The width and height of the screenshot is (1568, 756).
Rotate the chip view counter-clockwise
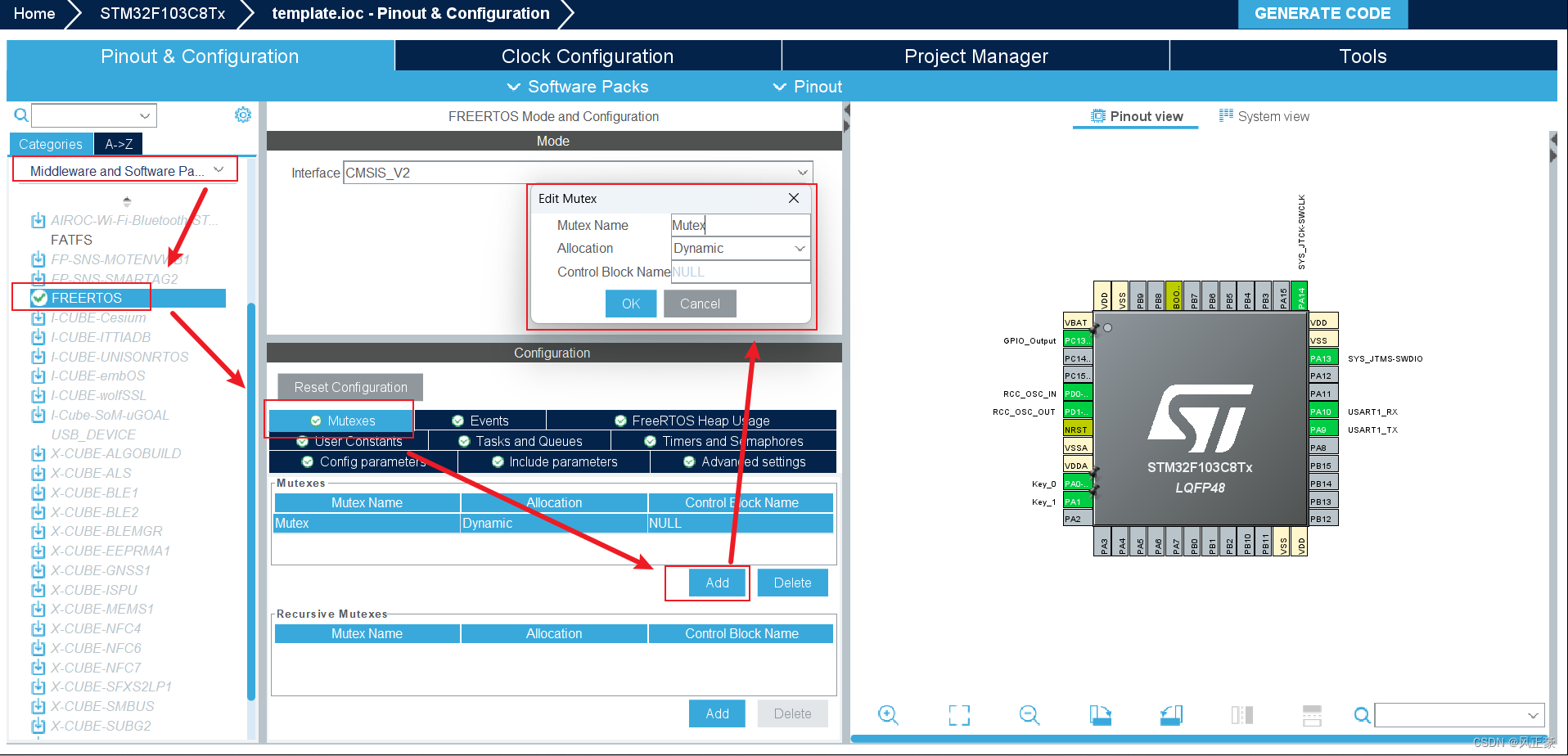tap(1171, 715)
